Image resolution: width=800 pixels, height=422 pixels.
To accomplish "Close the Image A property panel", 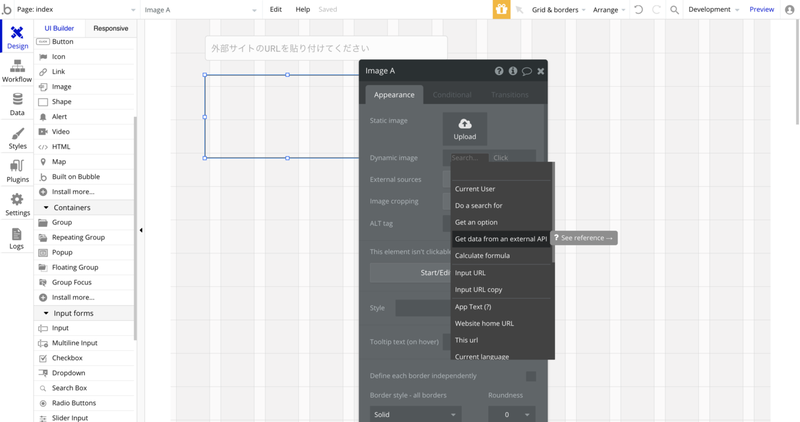I will [x=540, y=71].
